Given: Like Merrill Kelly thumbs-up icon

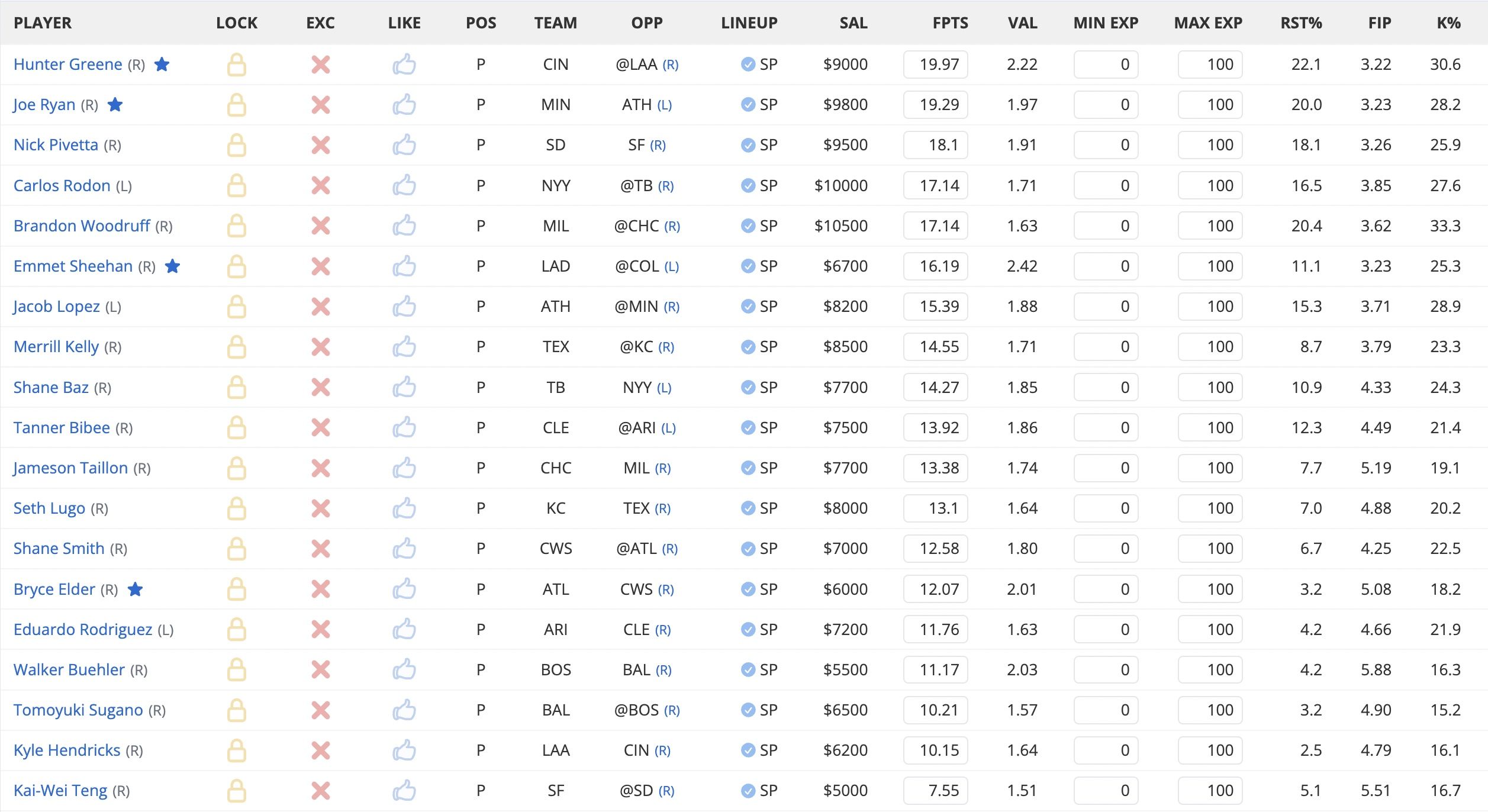Looking at the screenshot, I should point(404,346).
